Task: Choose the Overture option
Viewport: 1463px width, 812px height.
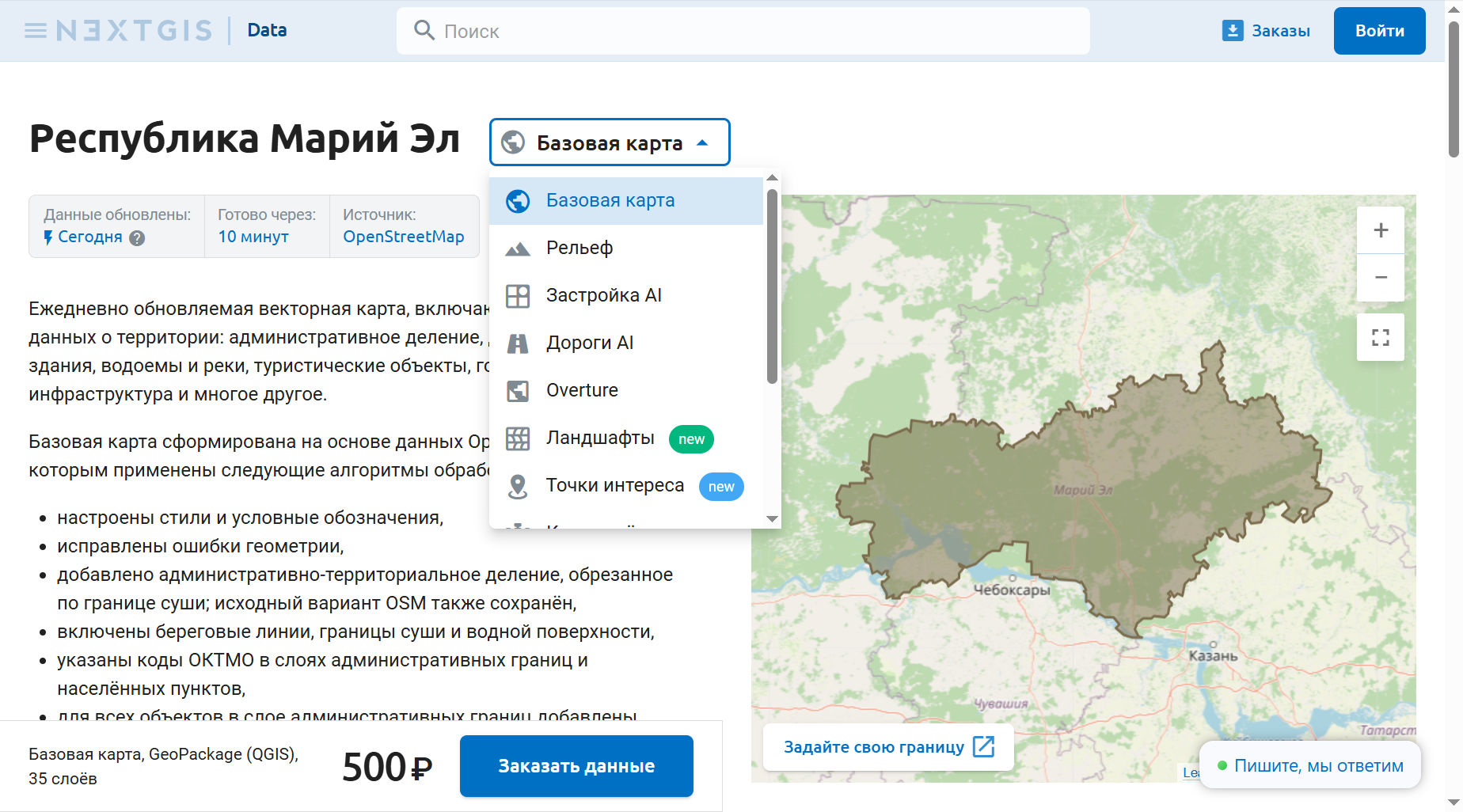Action: click(x=626, y=391)
